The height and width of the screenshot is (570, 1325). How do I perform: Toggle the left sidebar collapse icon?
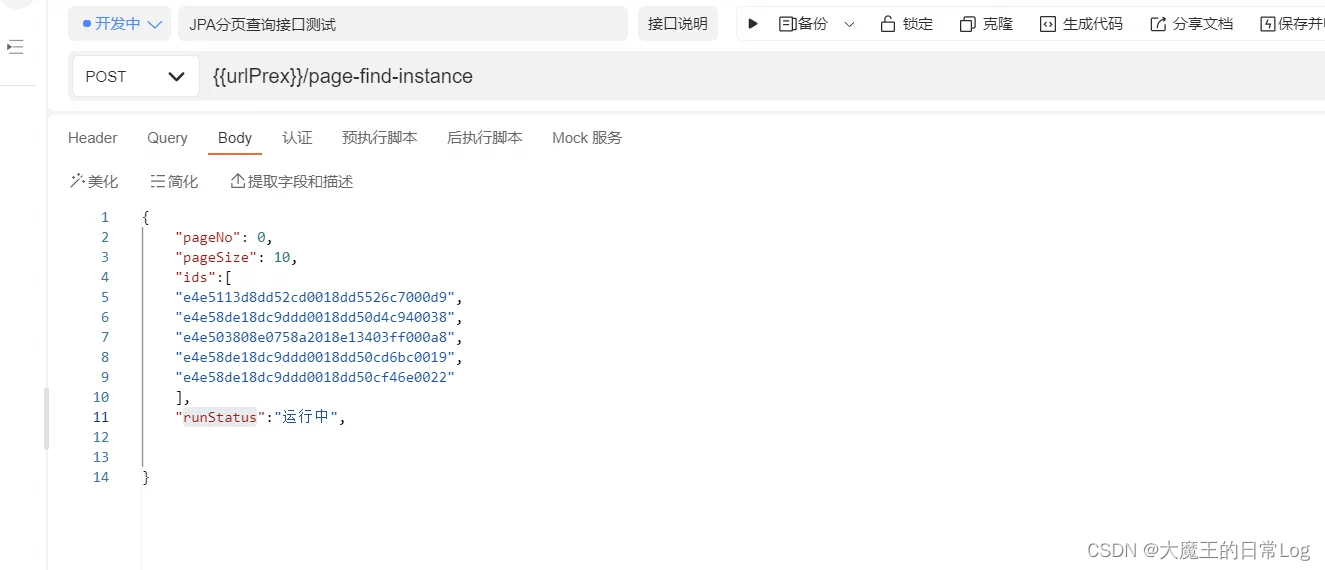pyautogui.click(x=15, y=47)
